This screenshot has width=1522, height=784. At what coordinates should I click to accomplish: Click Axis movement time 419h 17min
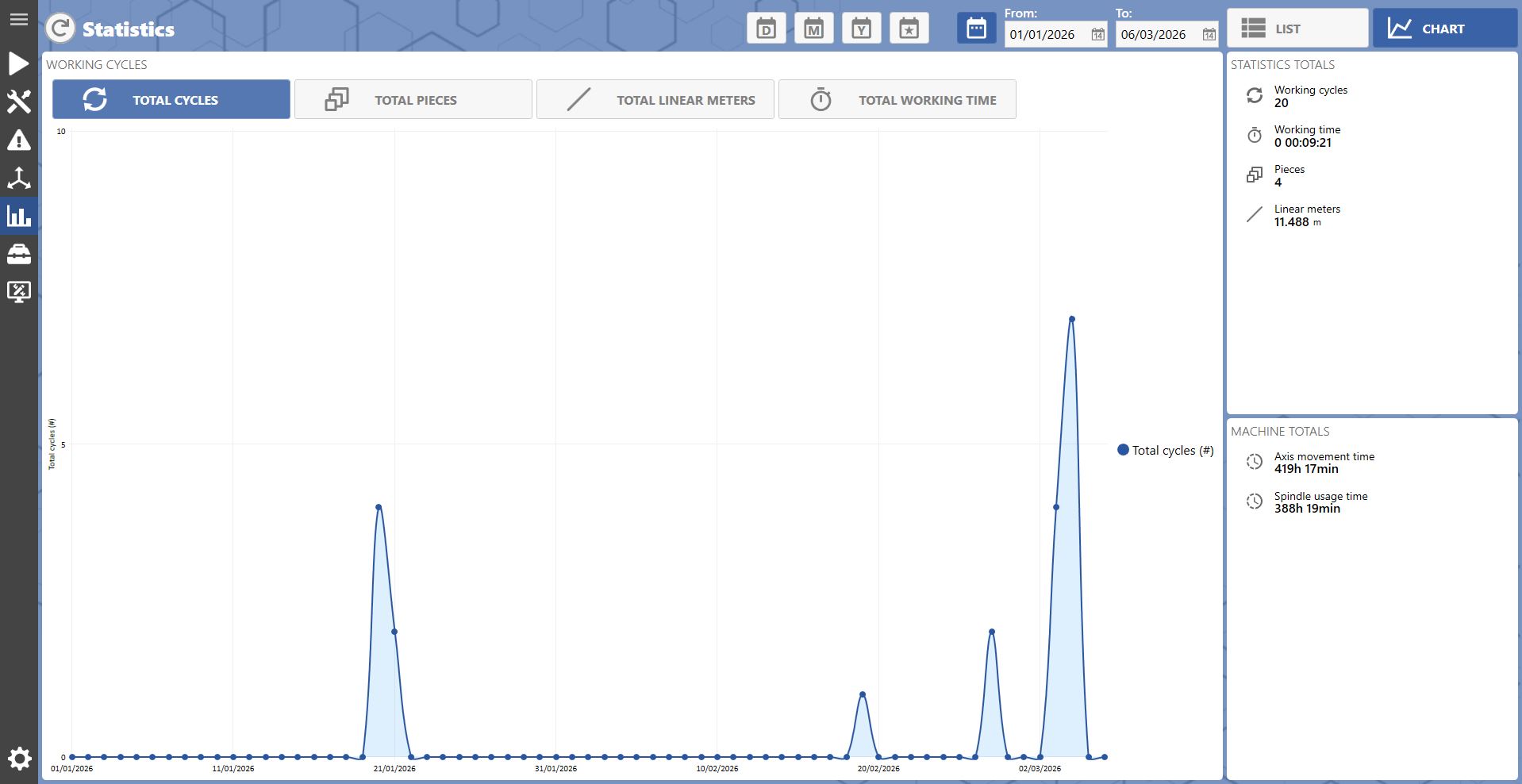[x=1306, y=469]
